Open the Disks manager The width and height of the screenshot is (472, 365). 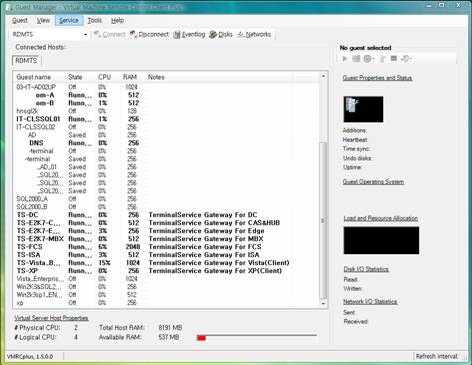(221, 34)
